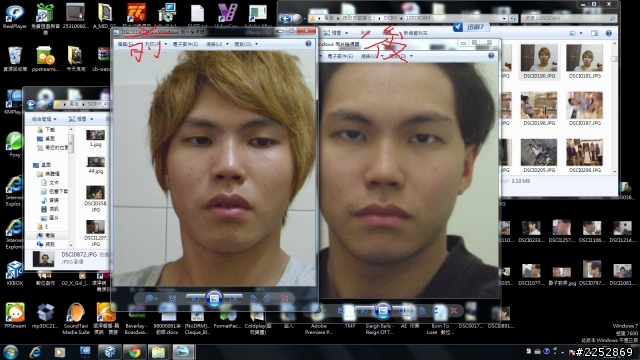This screenshot has height=360, width=640.
Task: Click Chrome icon on the taskbar
Action: pyautogui.click(x=134, y=352)
